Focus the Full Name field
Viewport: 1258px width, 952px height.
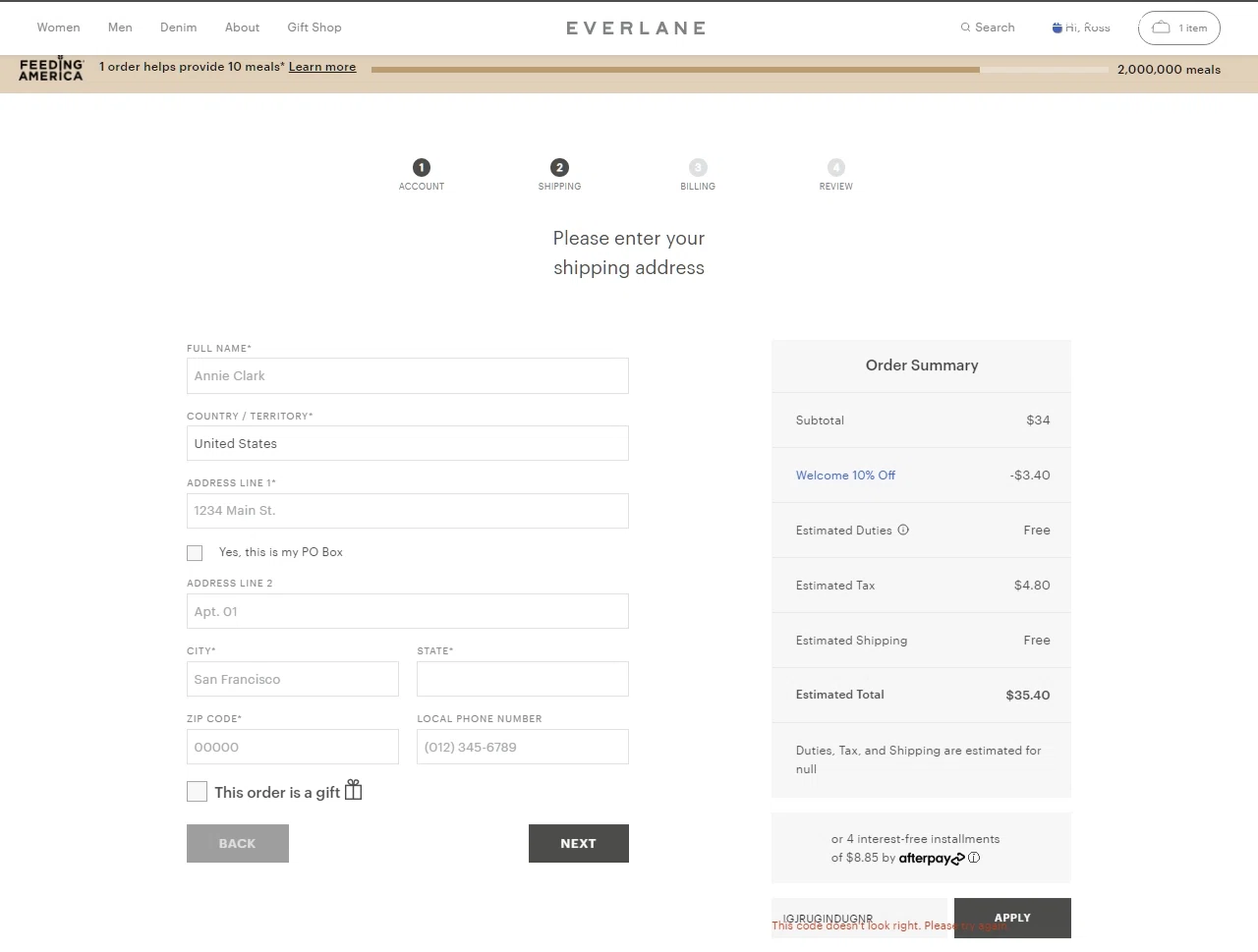click(x=408, y=376)
